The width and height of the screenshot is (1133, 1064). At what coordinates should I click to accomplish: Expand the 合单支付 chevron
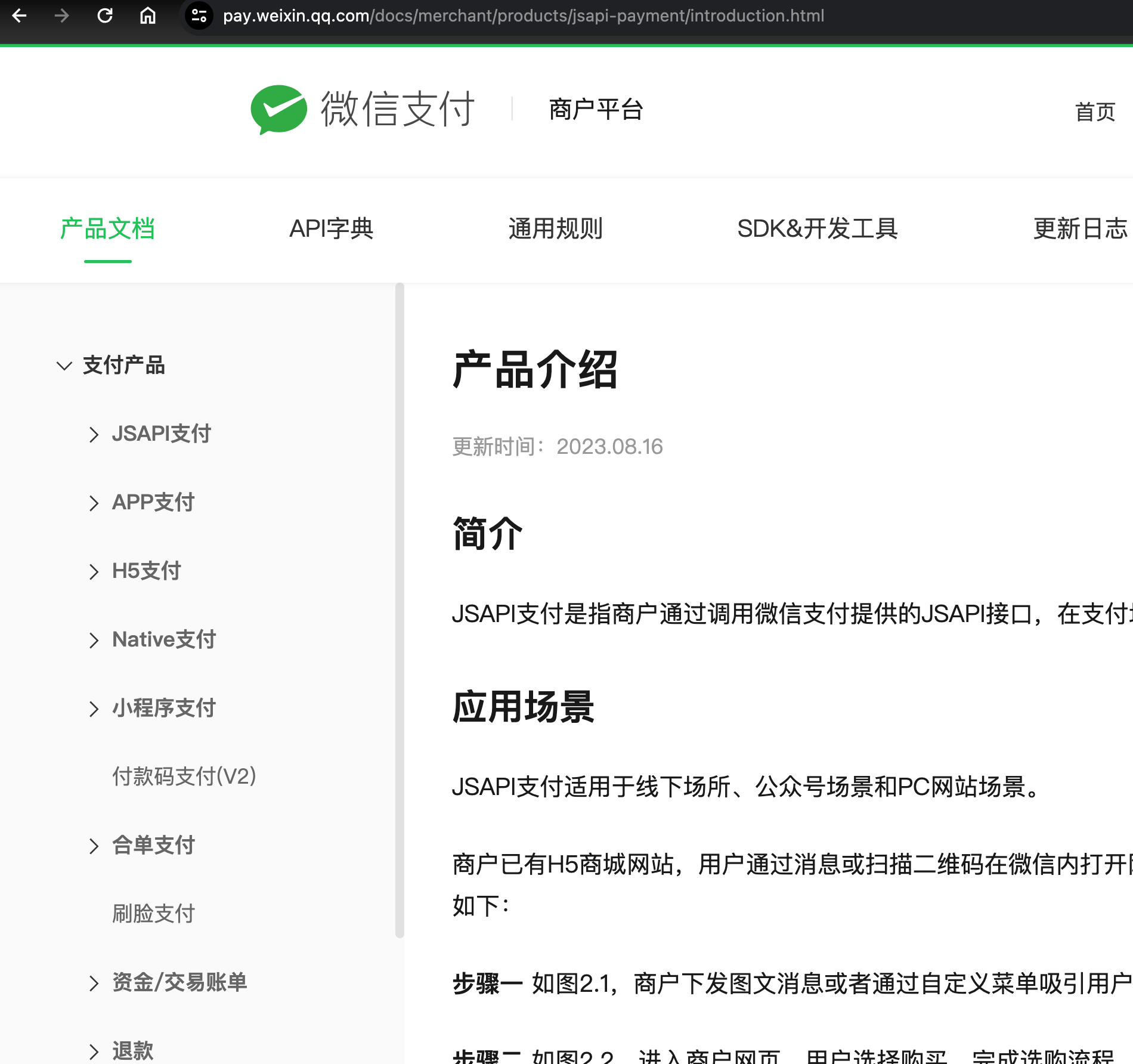tap(94, 846)
